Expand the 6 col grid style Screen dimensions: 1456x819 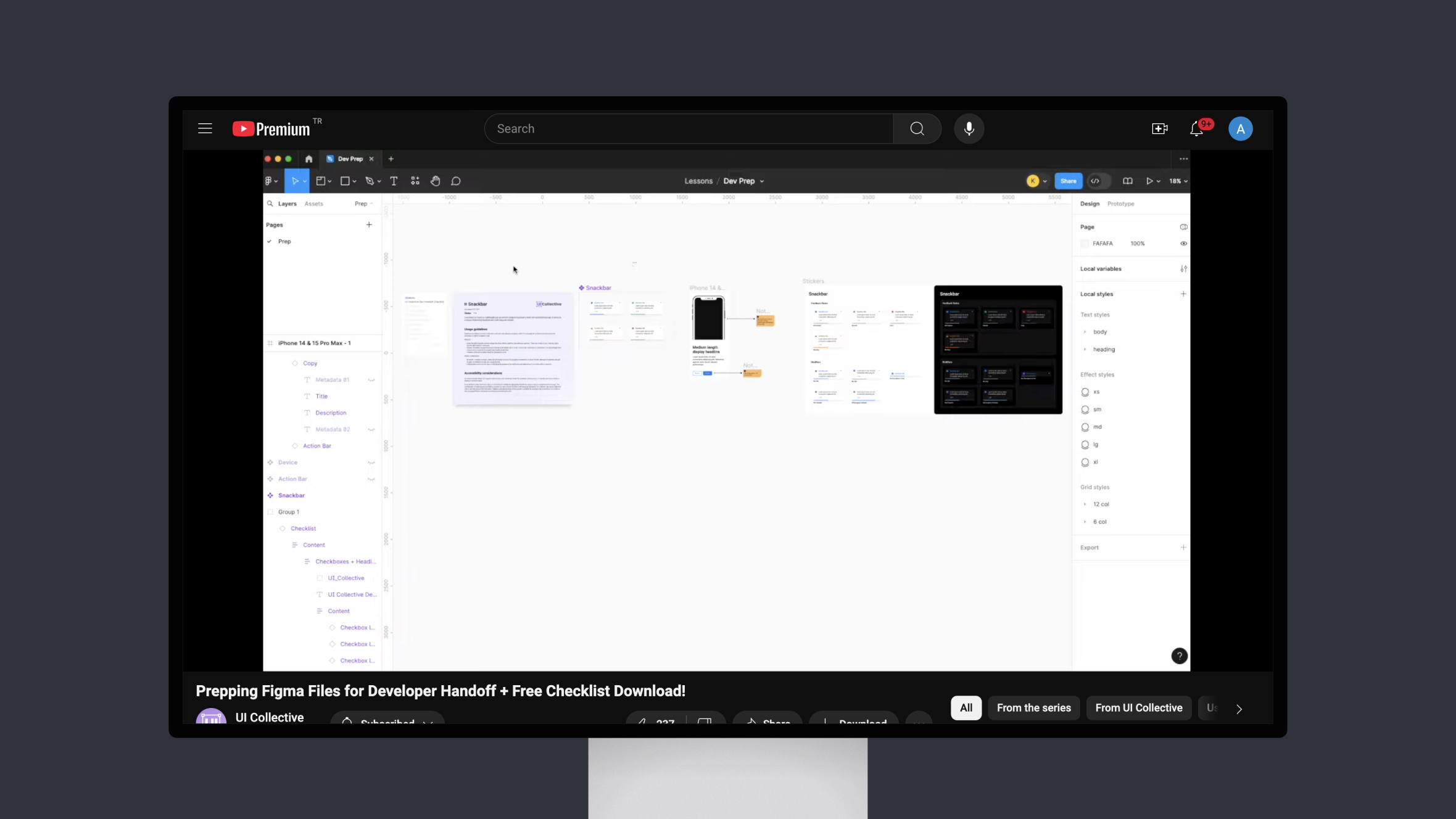1085,522
